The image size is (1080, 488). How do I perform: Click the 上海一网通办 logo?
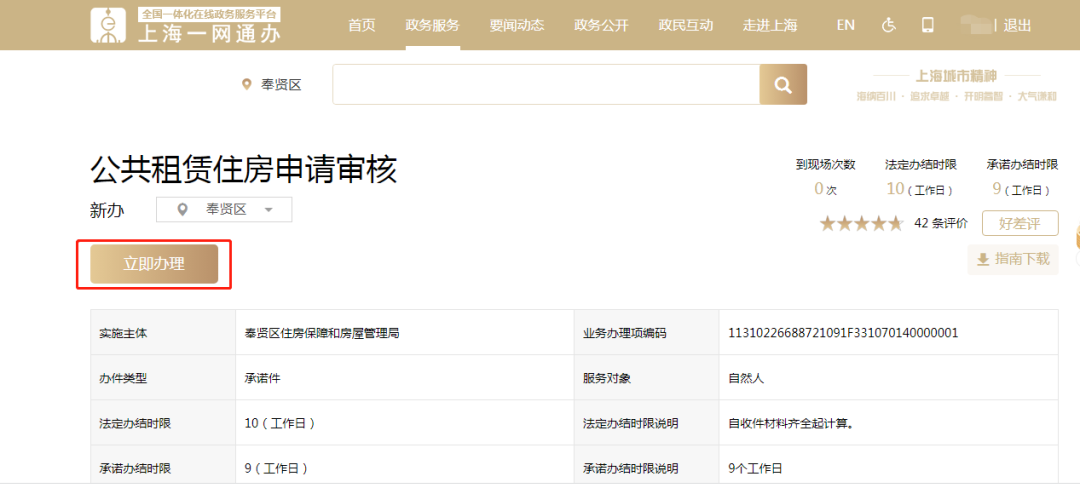(186, 26)
